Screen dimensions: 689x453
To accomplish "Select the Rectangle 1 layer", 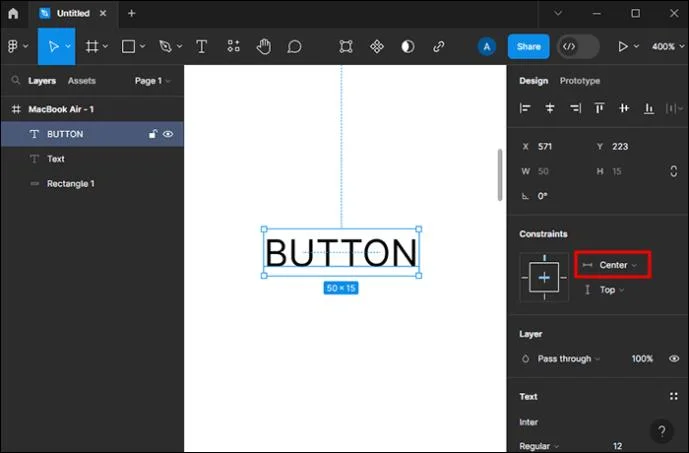I will pyautogui.click(x=92, y=184).
